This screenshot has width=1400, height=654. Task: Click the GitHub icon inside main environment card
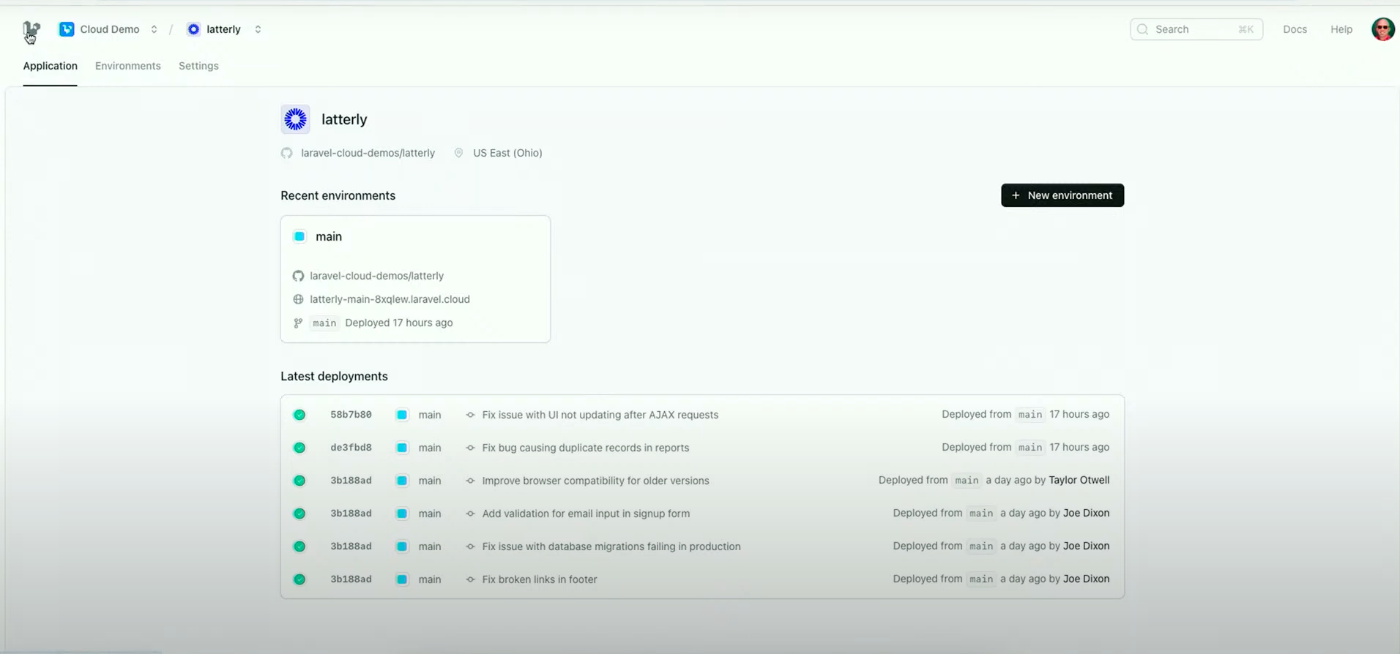(x=298, y=276)
